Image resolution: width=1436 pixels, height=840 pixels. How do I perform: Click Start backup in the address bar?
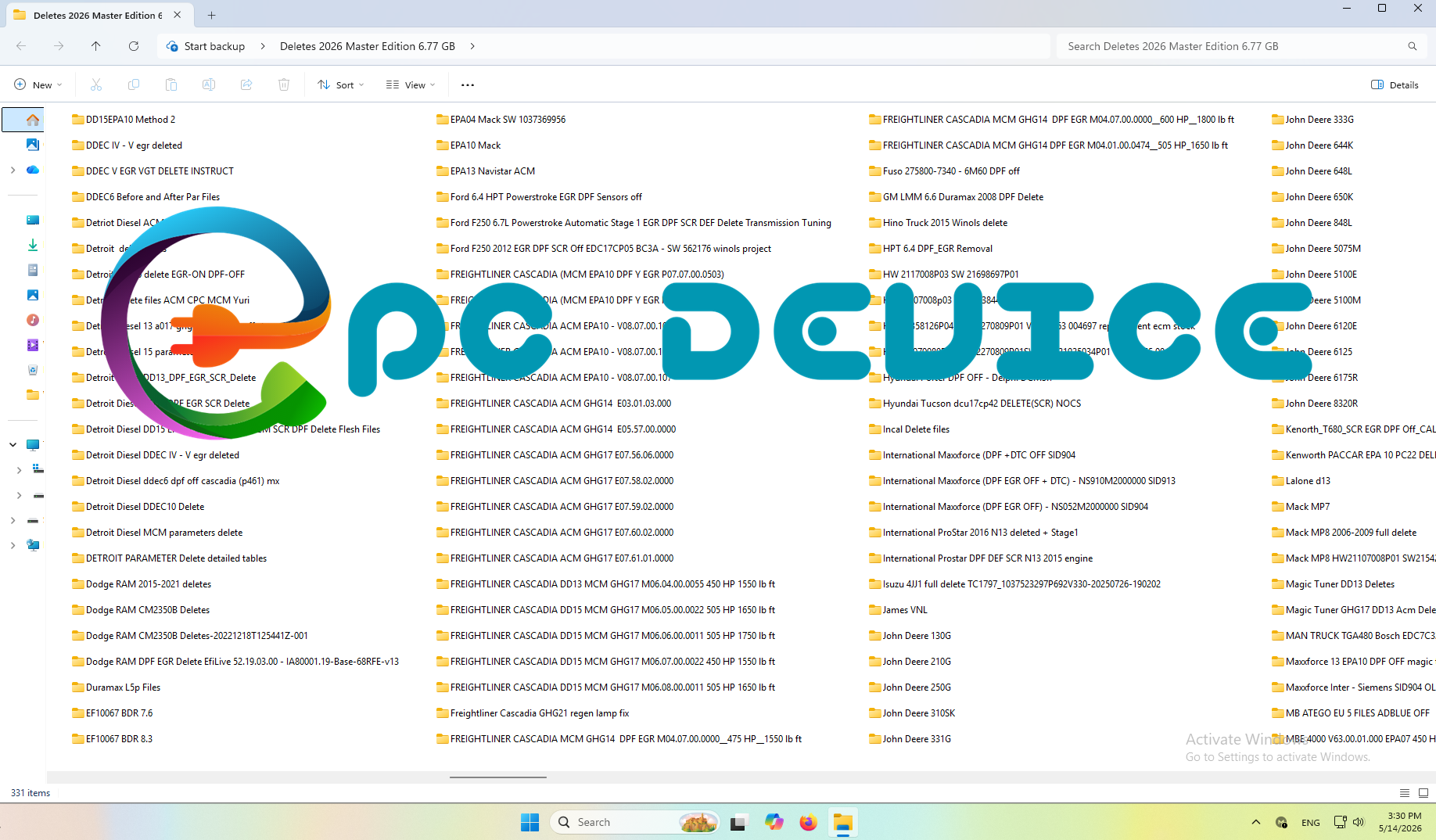(x=214, y=46)
